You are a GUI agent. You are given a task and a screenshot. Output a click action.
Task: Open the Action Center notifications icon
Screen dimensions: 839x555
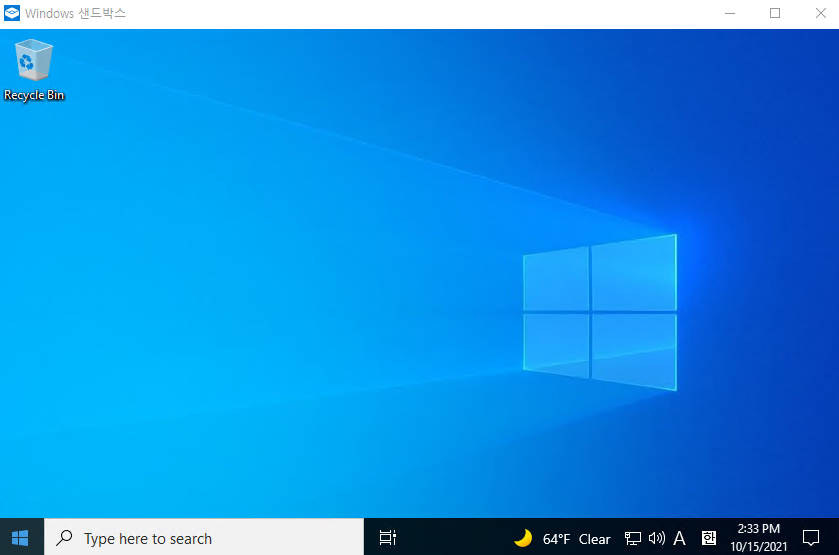point(811,537)
